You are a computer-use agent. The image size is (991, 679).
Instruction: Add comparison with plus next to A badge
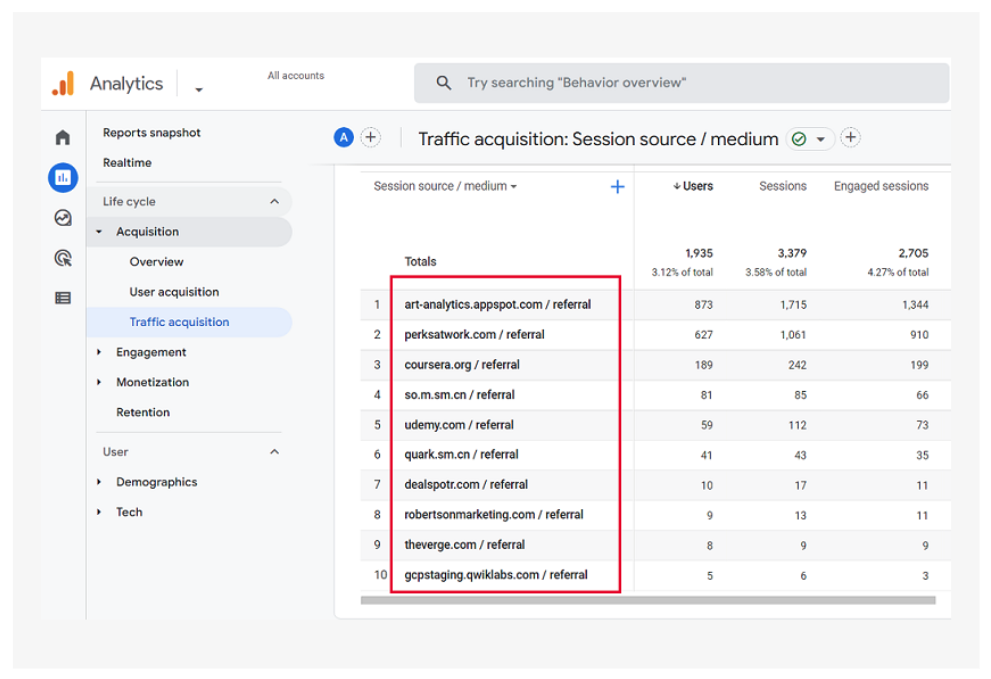tap(370, 137)
